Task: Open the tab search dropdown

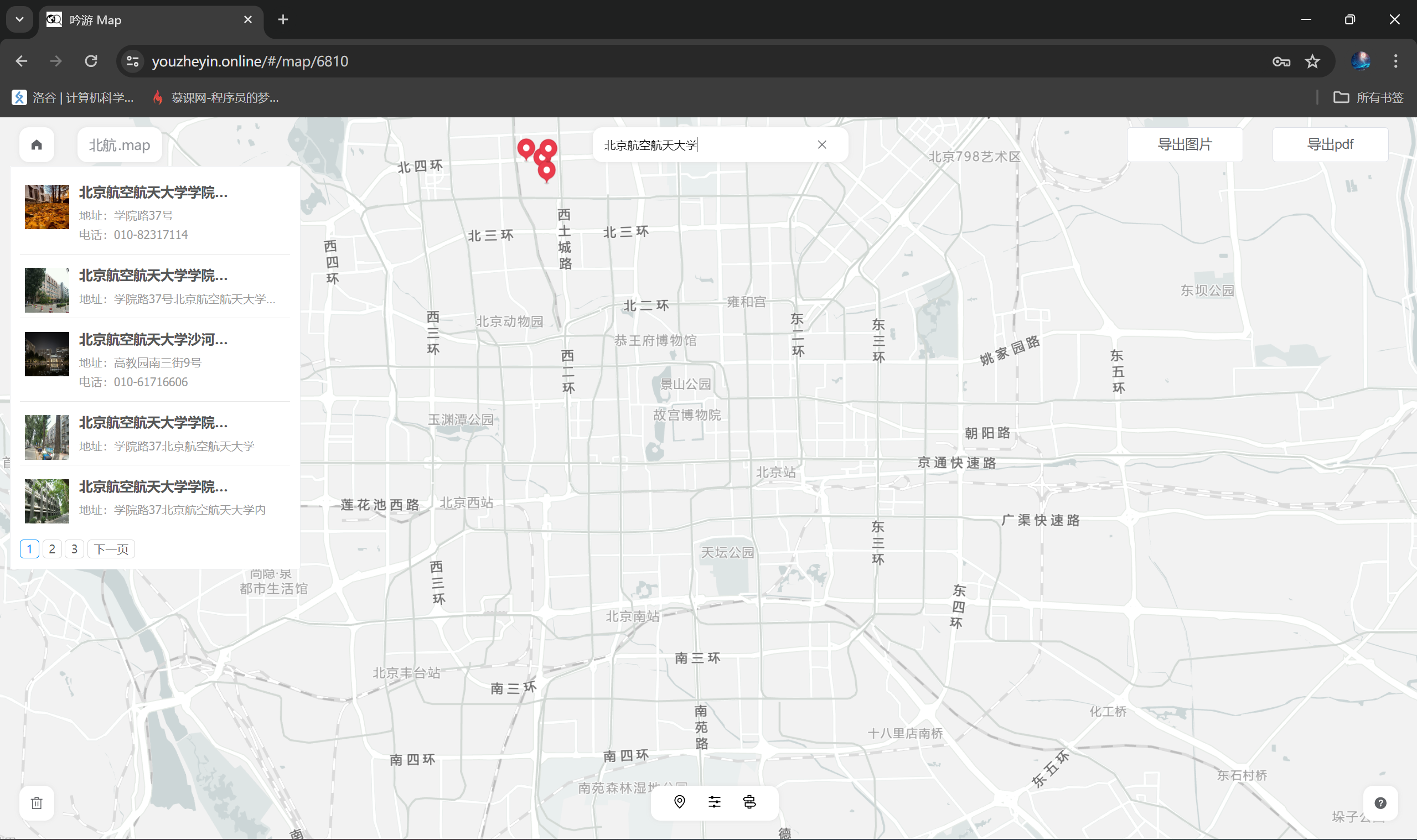Action: pos(20,20)
